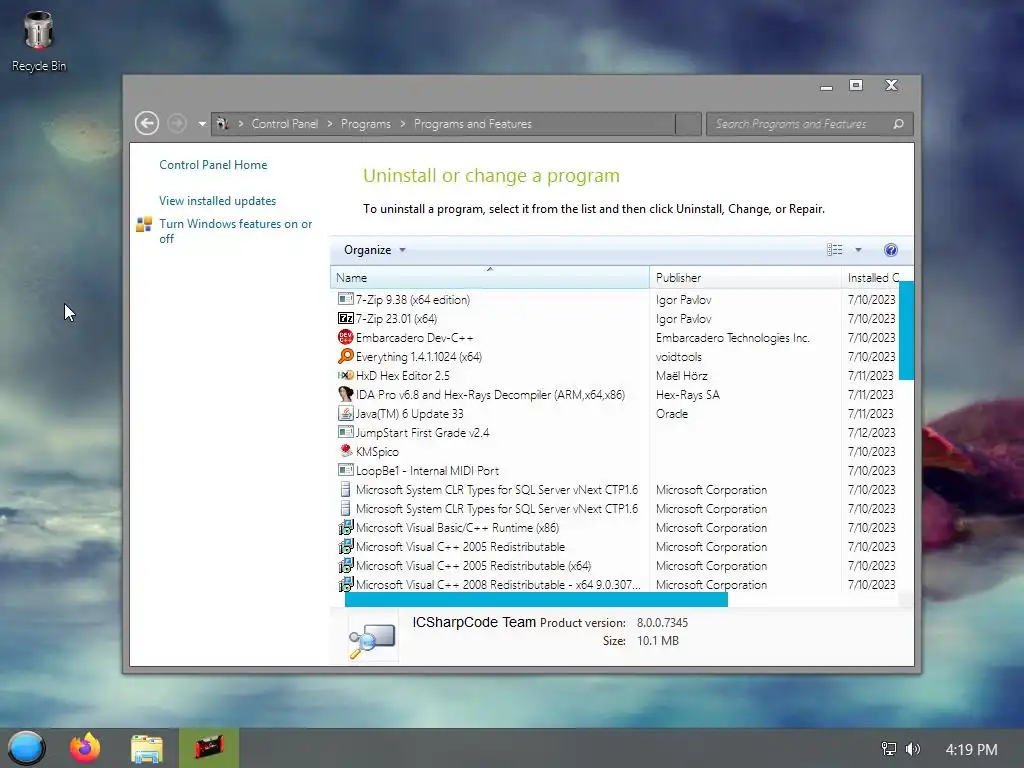Click Programs and Features breadcrumb
1024x768 pixels.
pyautogui.click(x=473, y=123)
